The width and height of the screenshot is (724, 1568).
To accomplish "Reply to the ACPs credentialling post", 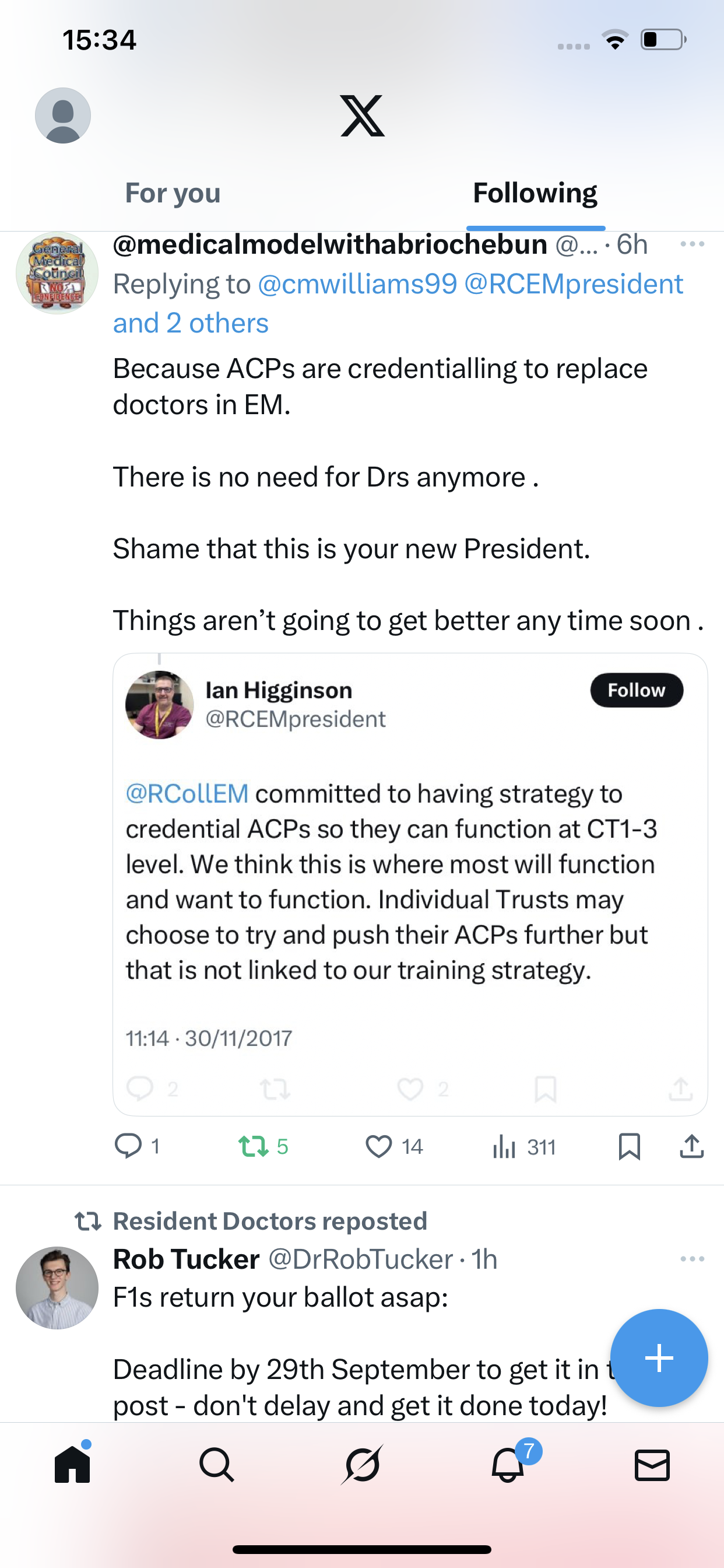I will coord(128,1146).
